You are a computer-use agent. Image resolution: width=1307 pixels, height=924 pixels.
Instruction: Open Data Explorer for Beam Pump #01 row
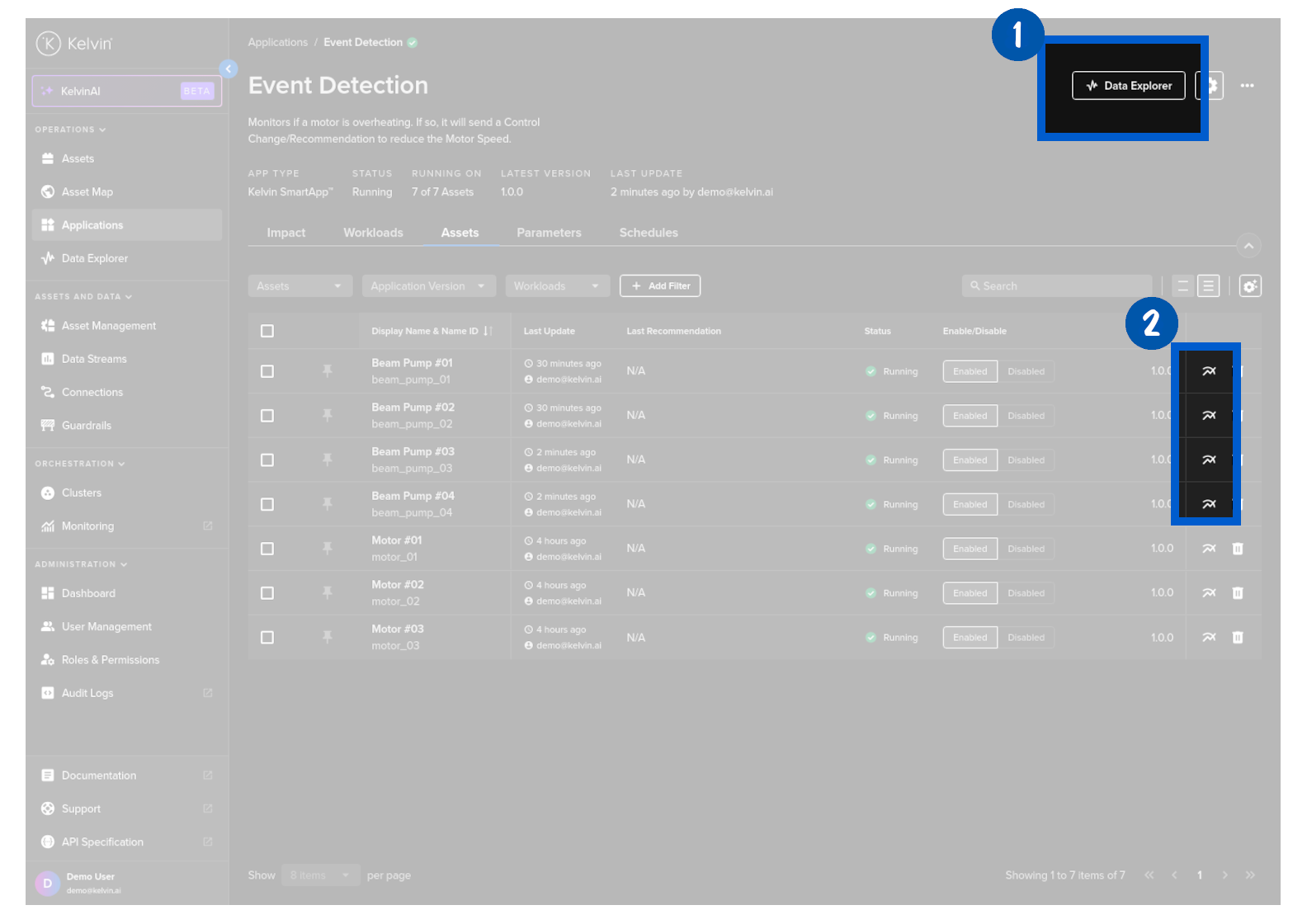point(1208,371)
